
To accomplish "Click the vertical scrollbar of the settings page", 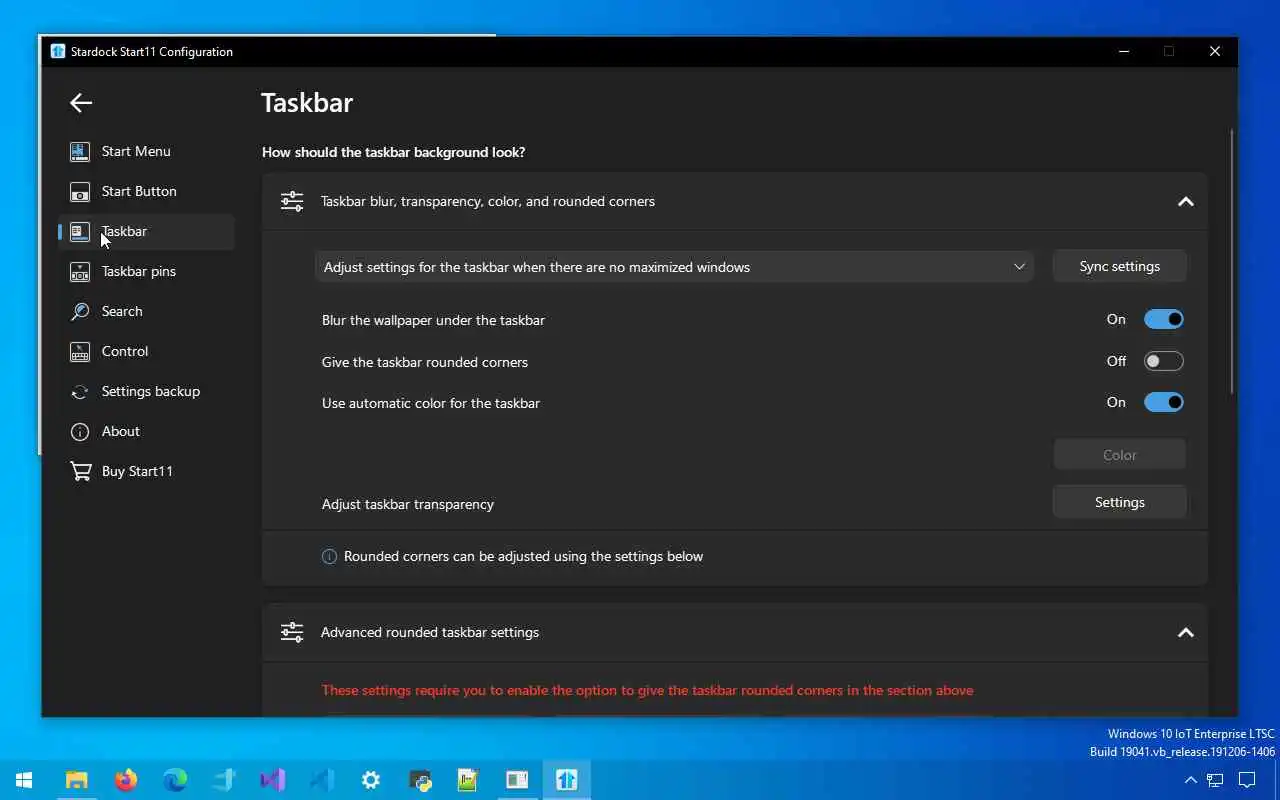I will coord(1232,262).
